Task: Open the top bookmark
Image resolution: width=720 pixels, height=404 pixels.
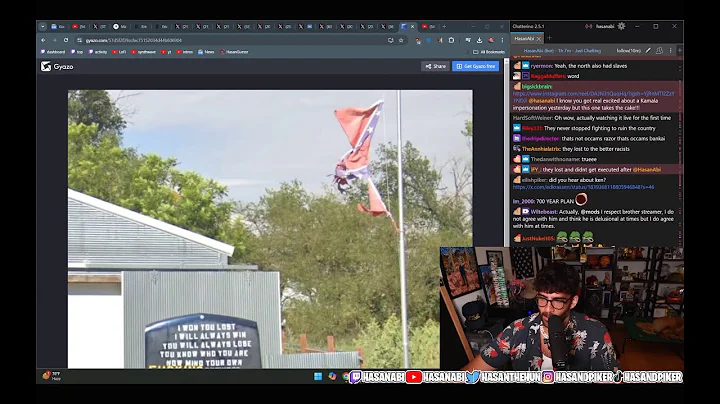Action: pos(77,52)
